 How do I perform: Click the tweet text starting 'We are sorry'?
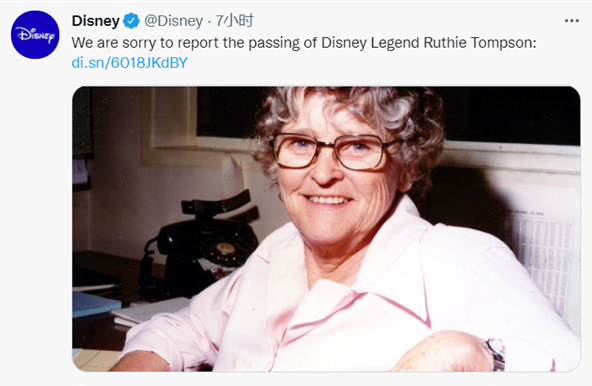click(x=304, y=43)
